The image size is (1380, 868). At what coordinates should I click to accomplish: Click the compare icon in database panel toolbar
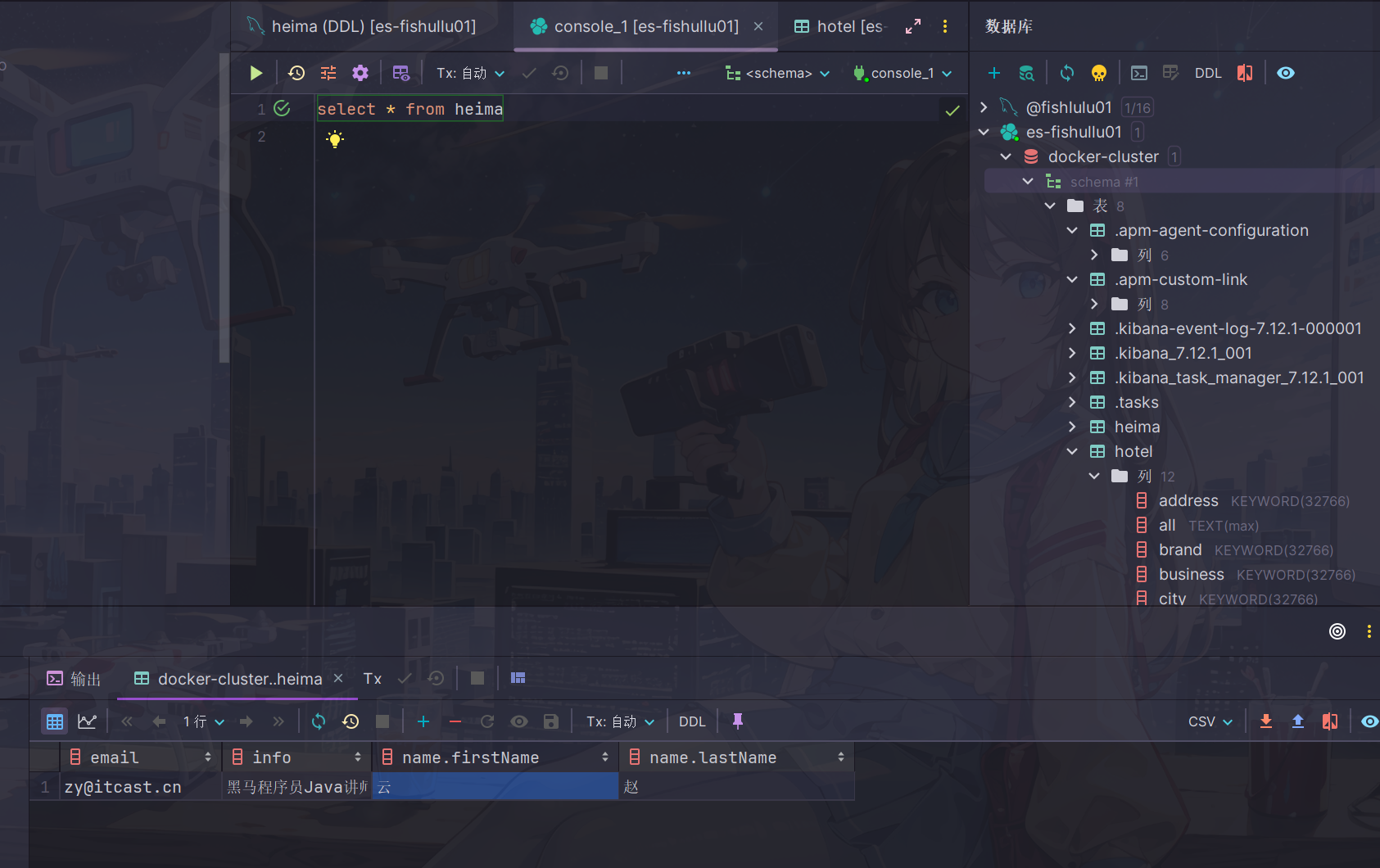click(1245, 73)
